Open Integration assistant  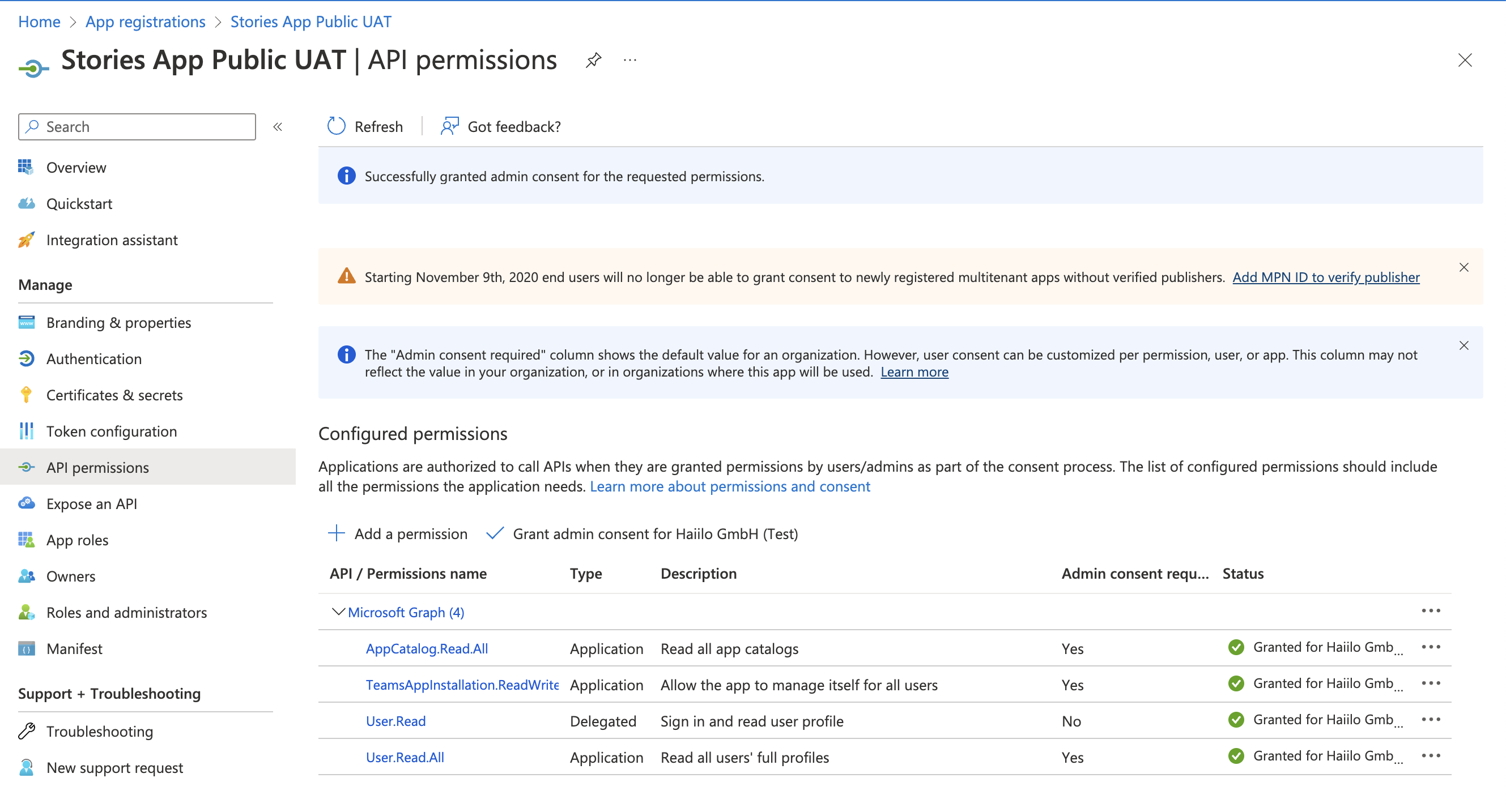[112, 240]
